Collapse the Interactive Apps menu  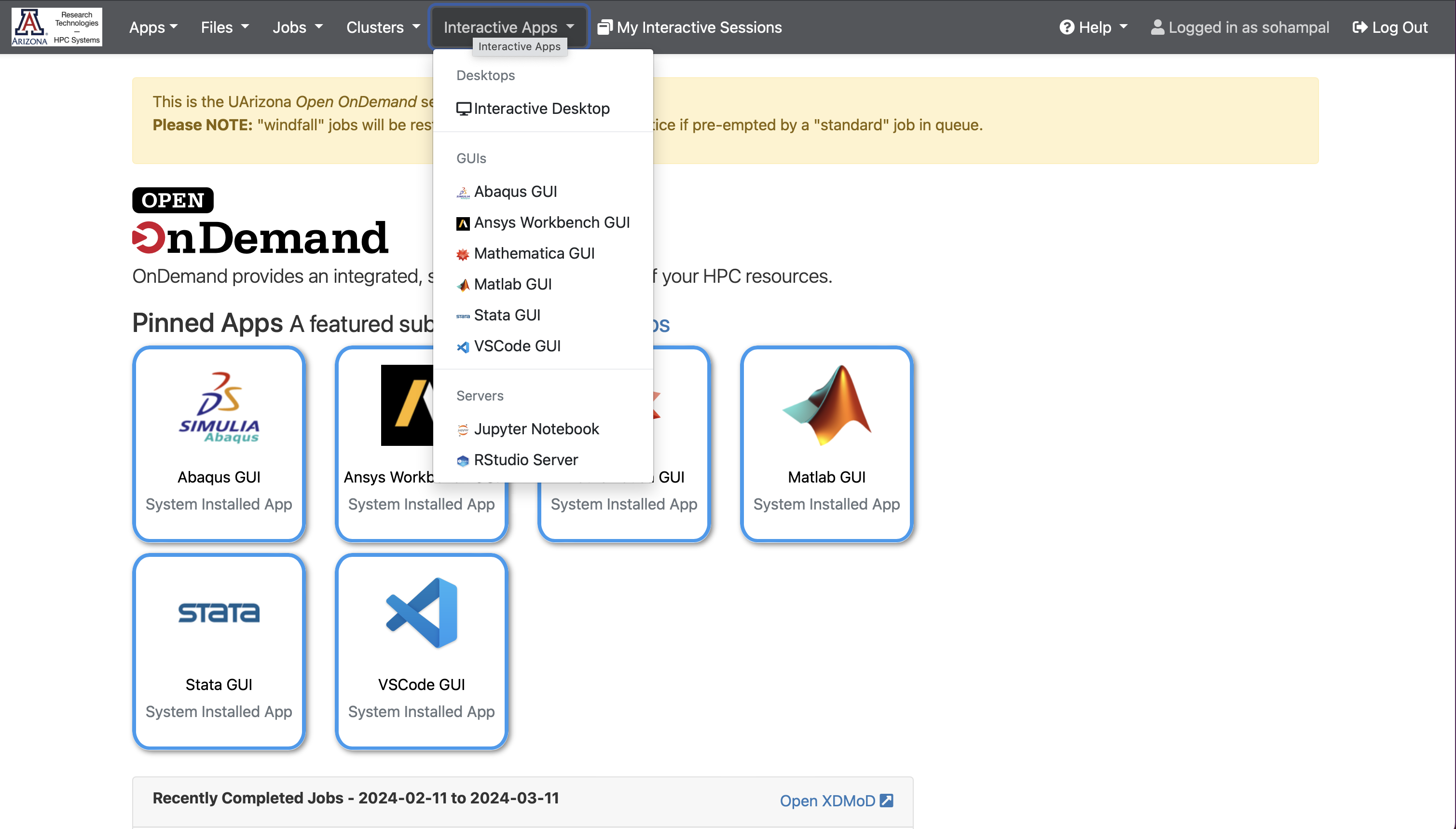pos(508,28)
